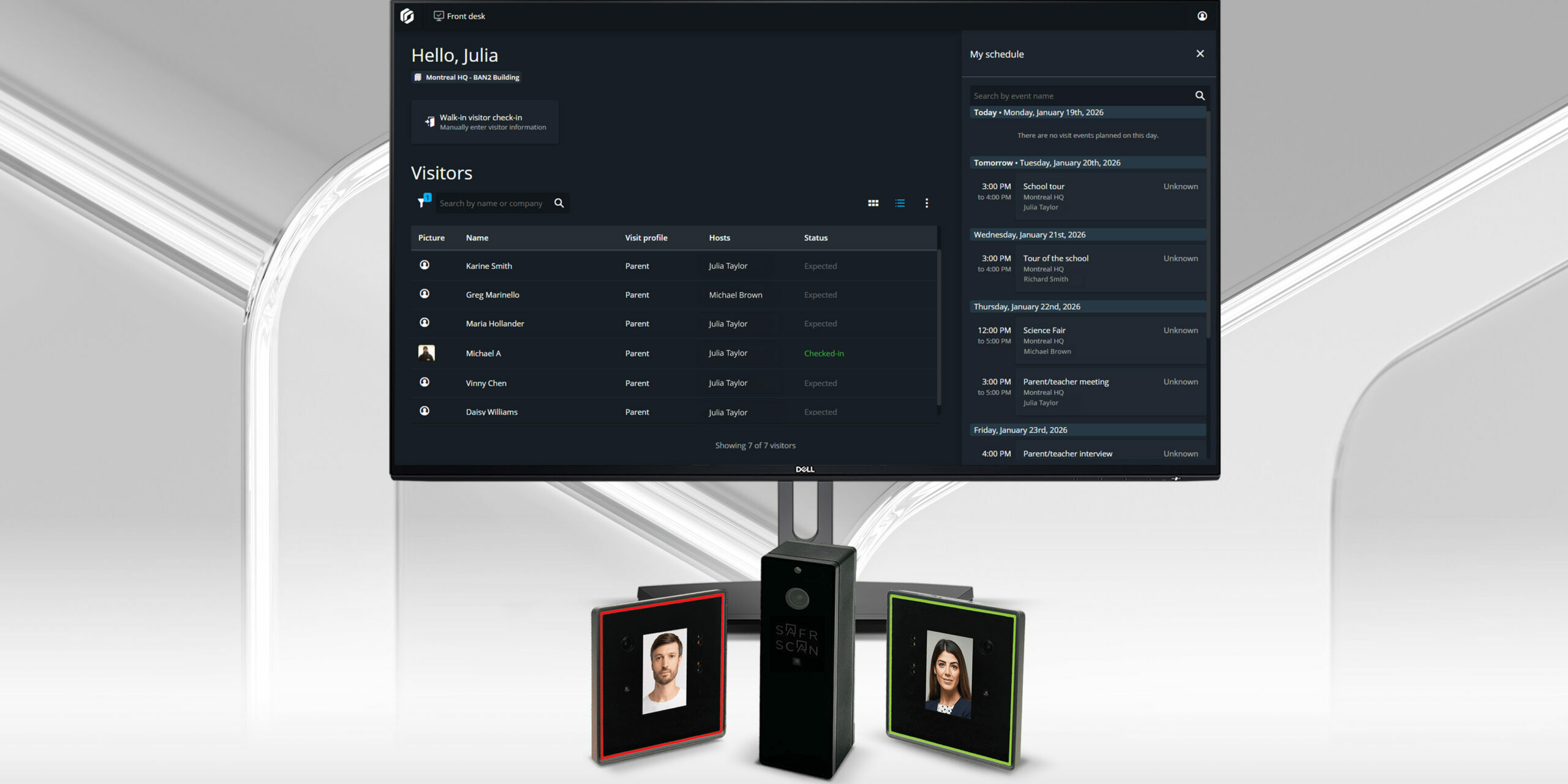Open the user profile icon
Viewport: 1568px width, 784px height.
[1202, 16]
